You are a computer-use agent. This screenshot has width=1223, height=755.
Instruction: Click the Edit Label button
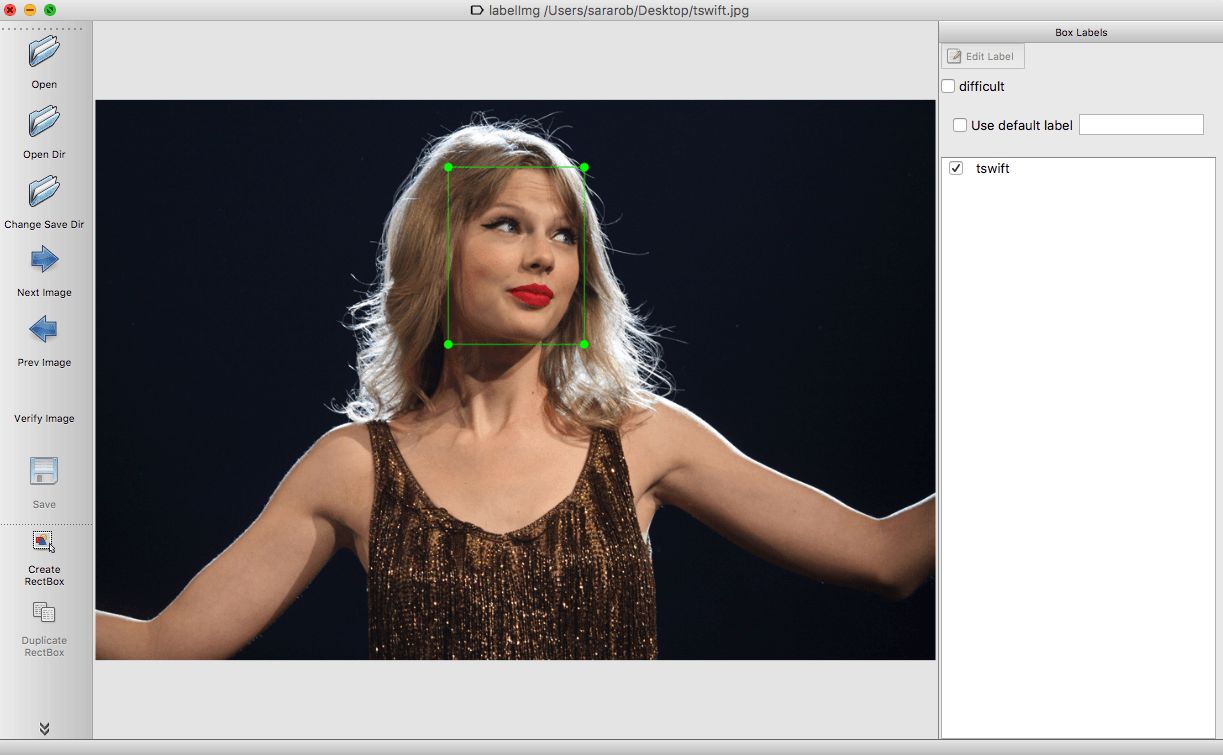pos(982,57)
